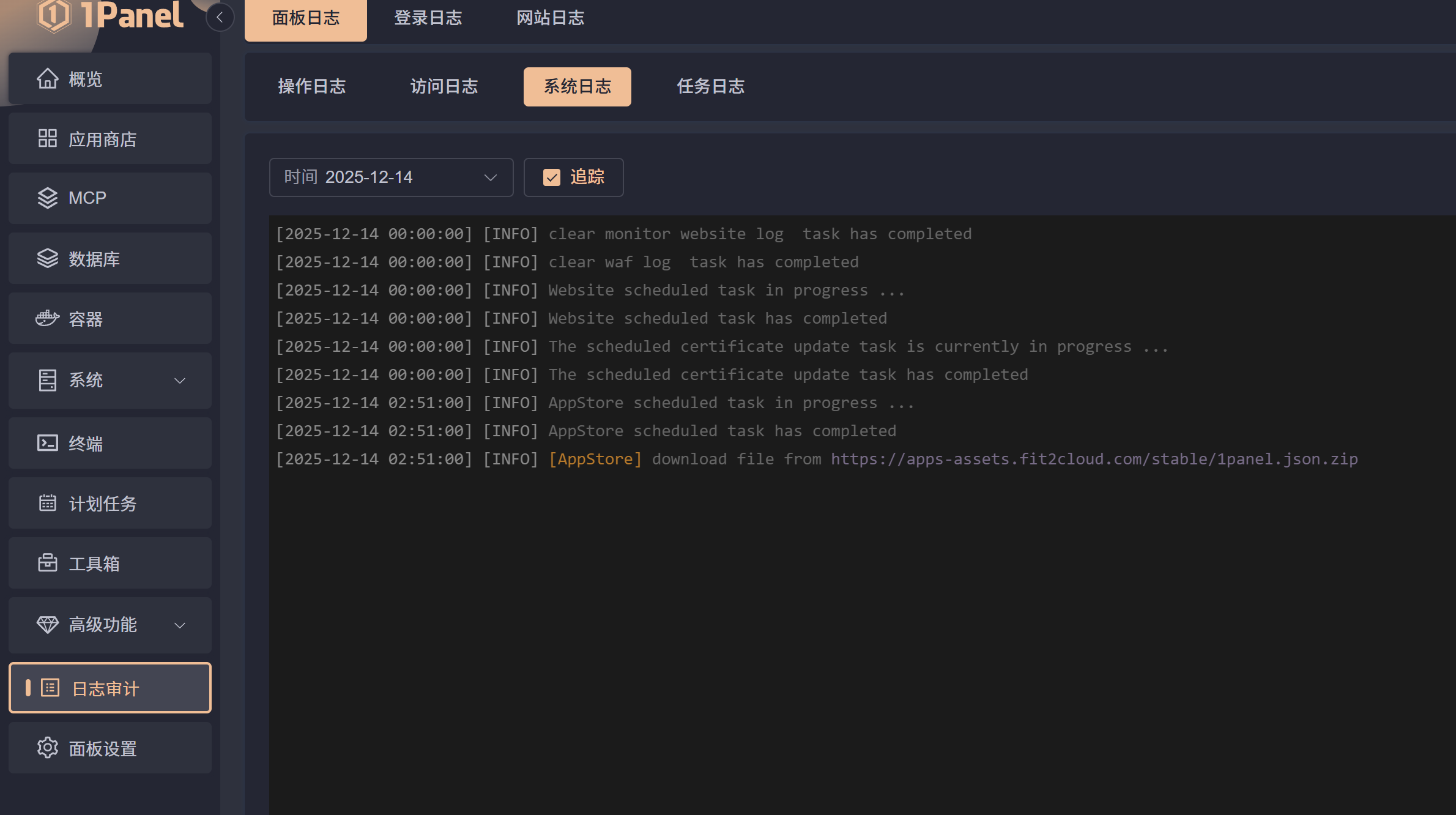Click the 计划任务 calendar icon
This screenshot has height=815, width=1456.
[x=47, y=503]
